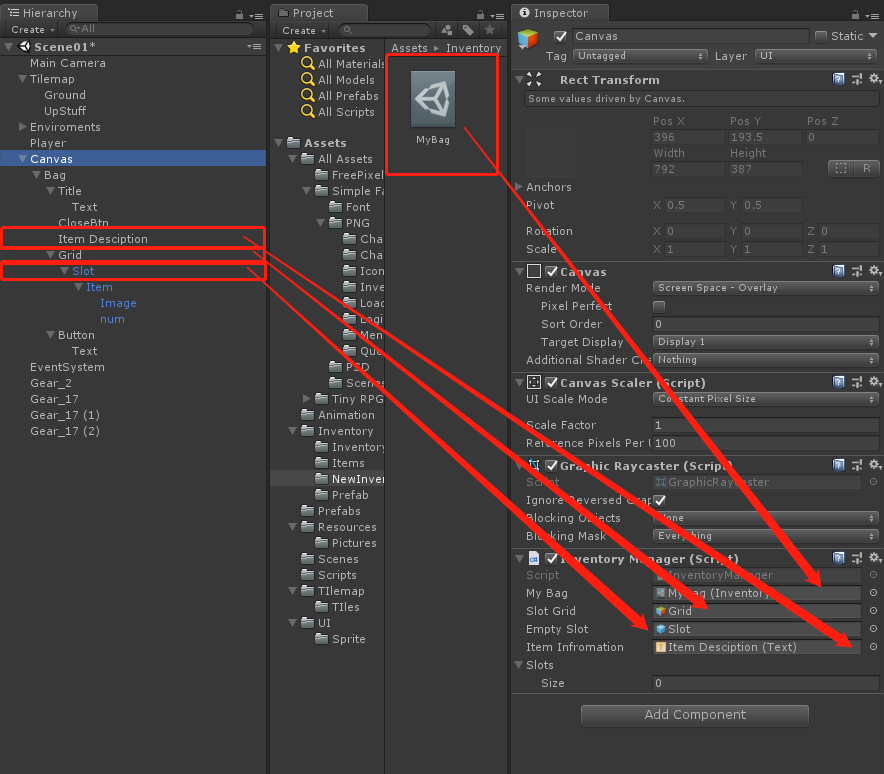This screenshot has width=884, height=774.
Task: Open the Project panel options menu
Action: coord(497,16)
